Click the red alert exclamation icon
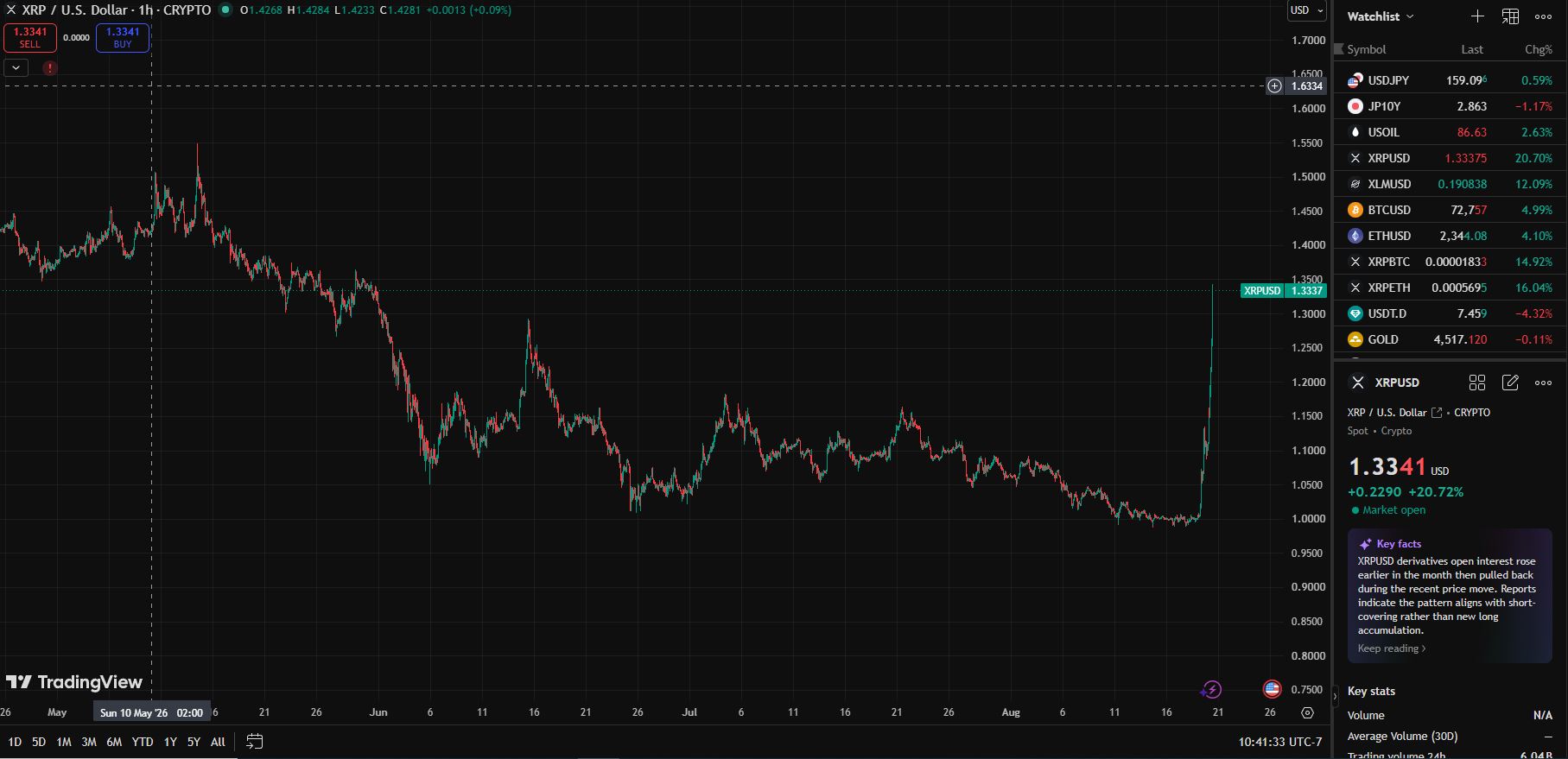Viewport: 1568px width, 759px height. coord(50,67)
